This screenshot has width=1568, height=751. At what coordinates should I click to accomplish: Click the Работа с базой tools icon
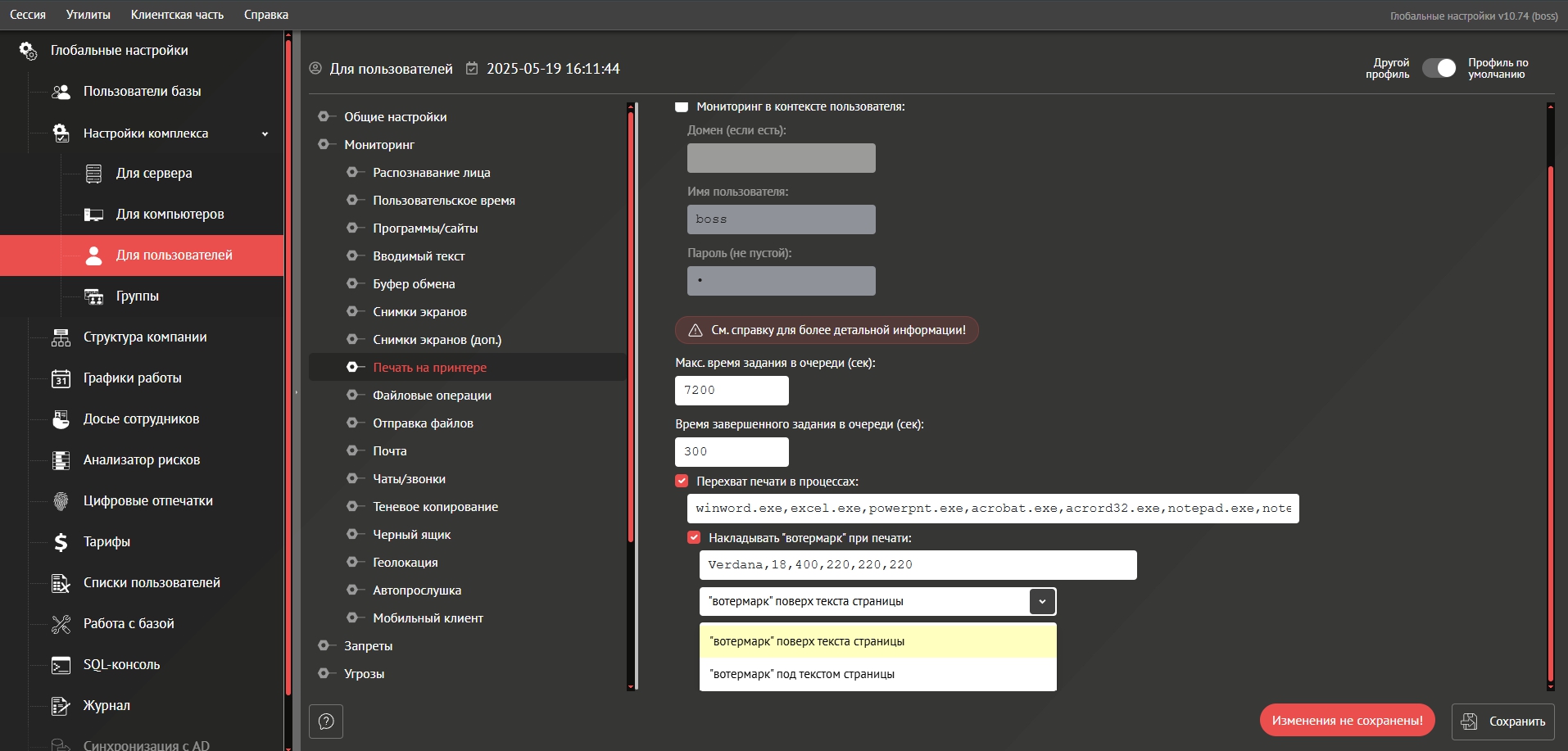point(61,624)
